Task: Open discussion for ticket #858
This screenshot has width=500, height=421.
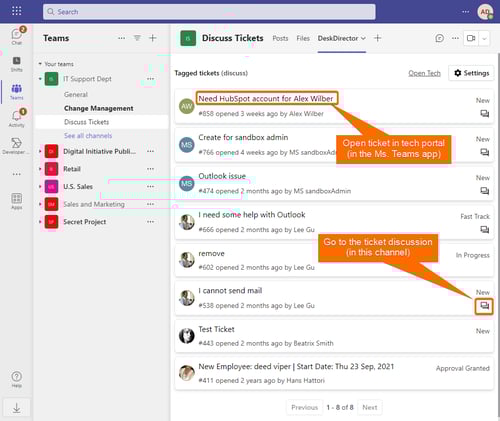Action: coord(484,114)
